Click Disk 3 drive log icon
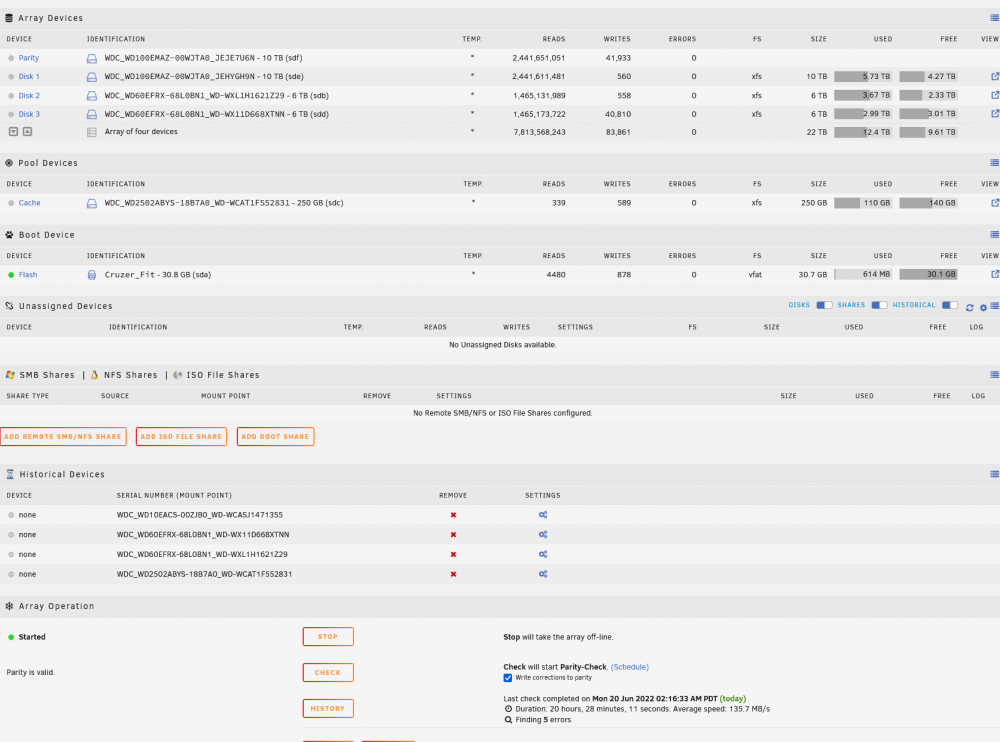1000x742 pixels. (92, 115)
